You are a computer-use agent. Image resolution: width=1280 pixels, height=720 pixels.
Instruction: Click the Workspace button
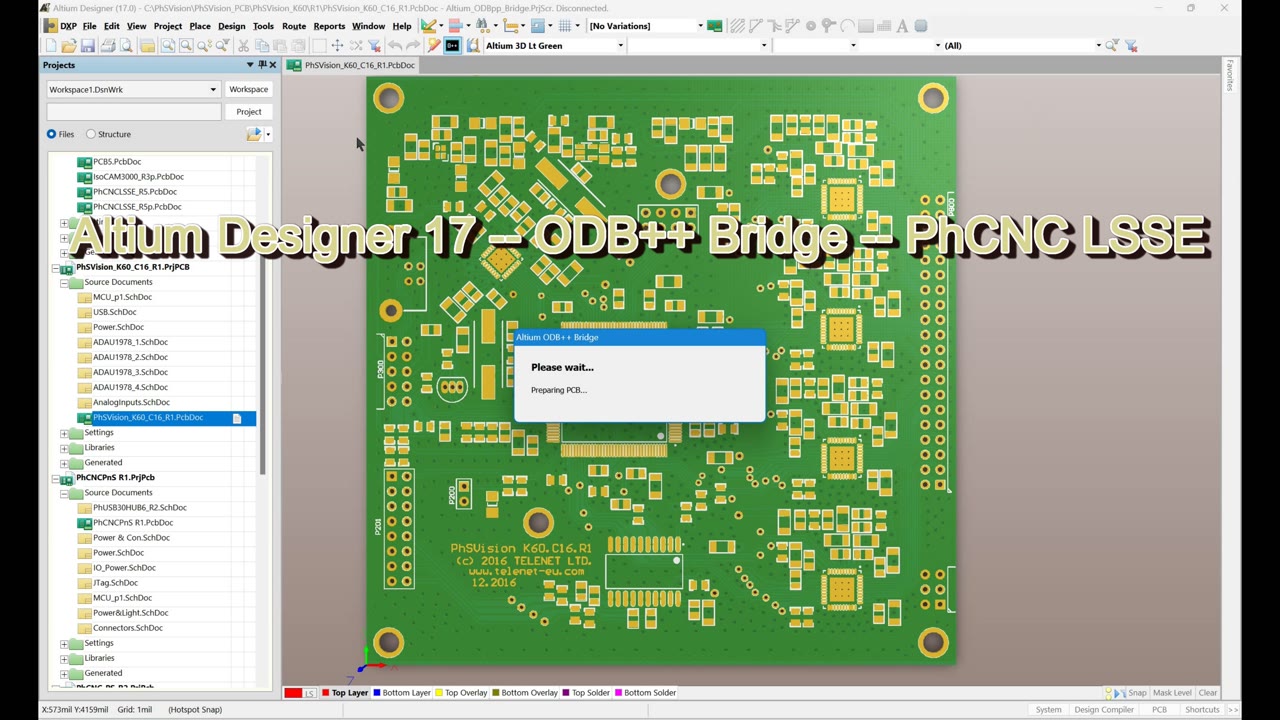(248, 90)
